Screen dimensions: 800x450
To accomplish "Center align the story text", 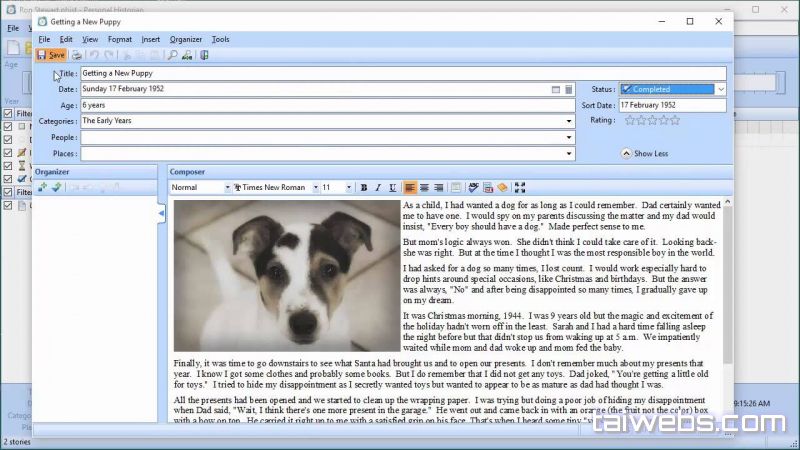I will click(424, 188).
